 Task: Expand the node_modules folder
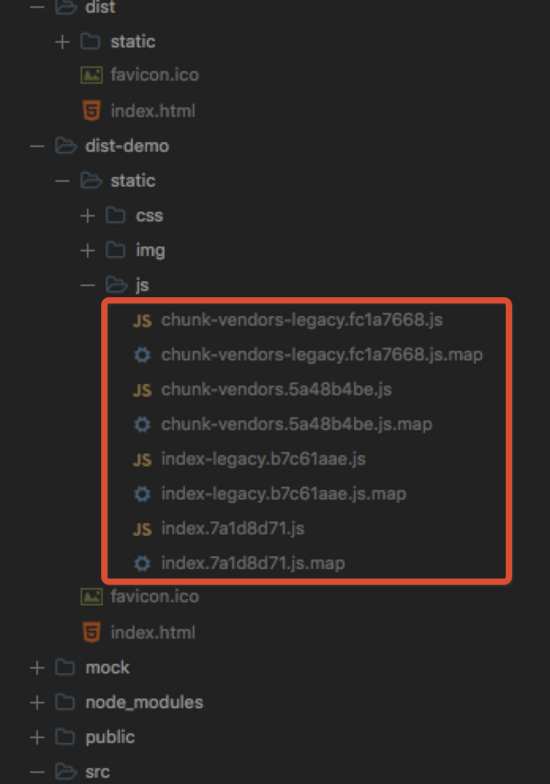[x=37, y=702]
